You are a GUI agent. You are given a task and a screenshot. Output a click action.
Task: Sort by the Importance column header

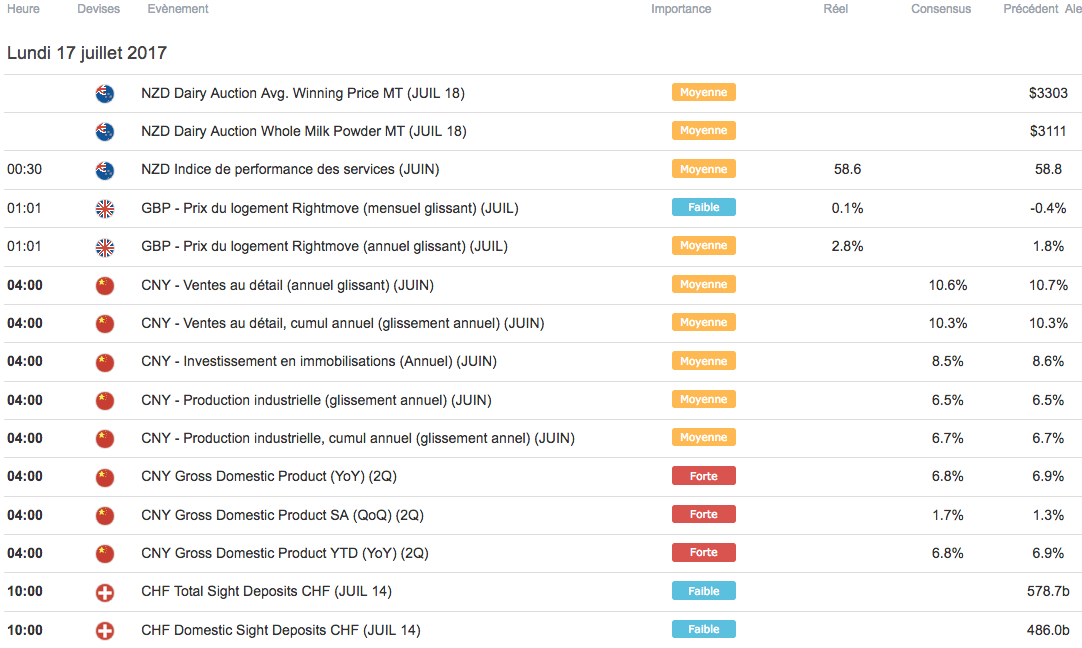[x=681, y=9]
